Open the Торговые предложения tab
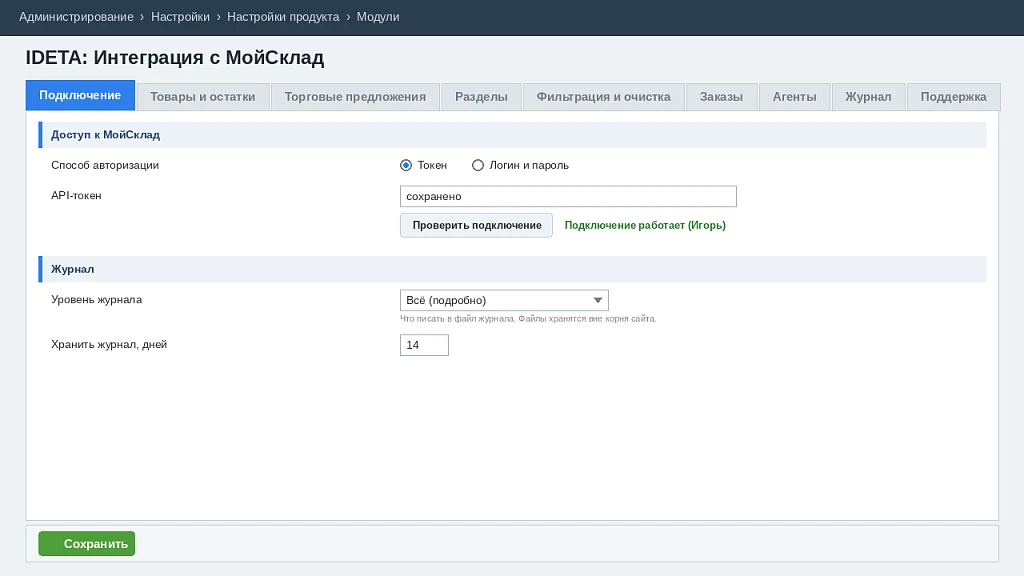This screenshot has width=1024, height=576. [x=355, y=97]
